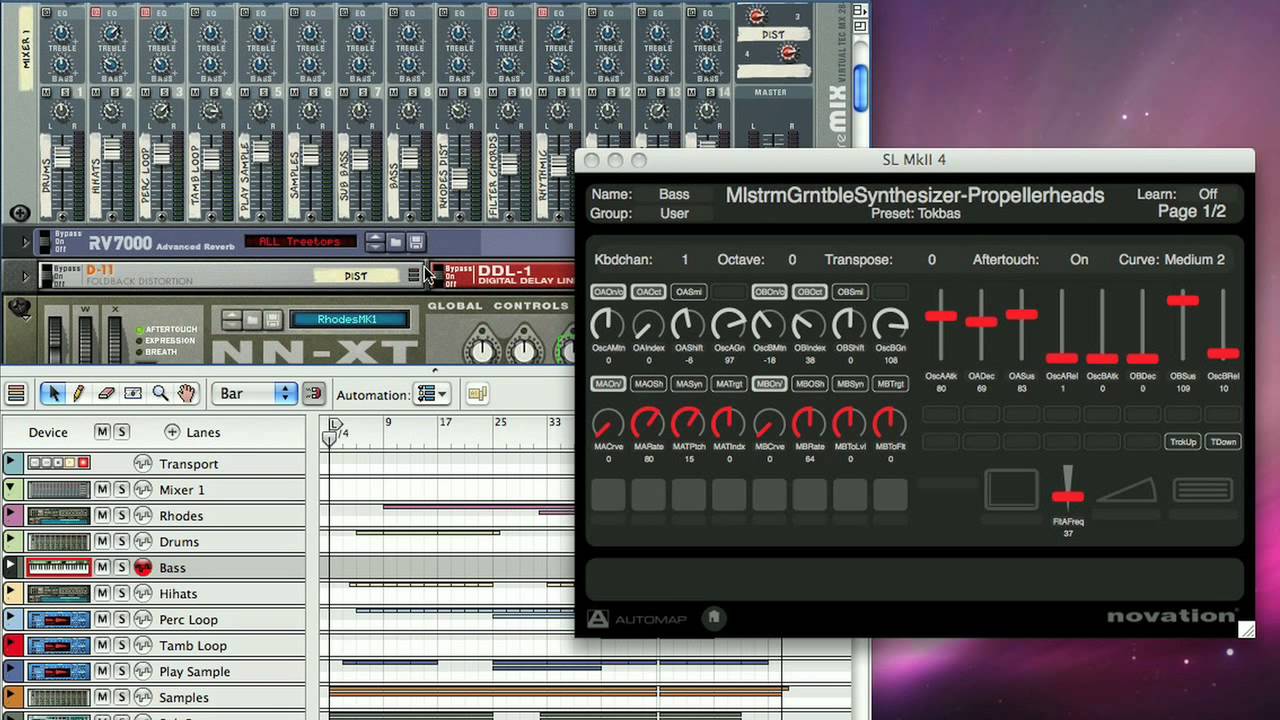Select the arrow Selection tool in sequencer toolbar
This screenshot has width=1280, height=720.
[52, 394]
